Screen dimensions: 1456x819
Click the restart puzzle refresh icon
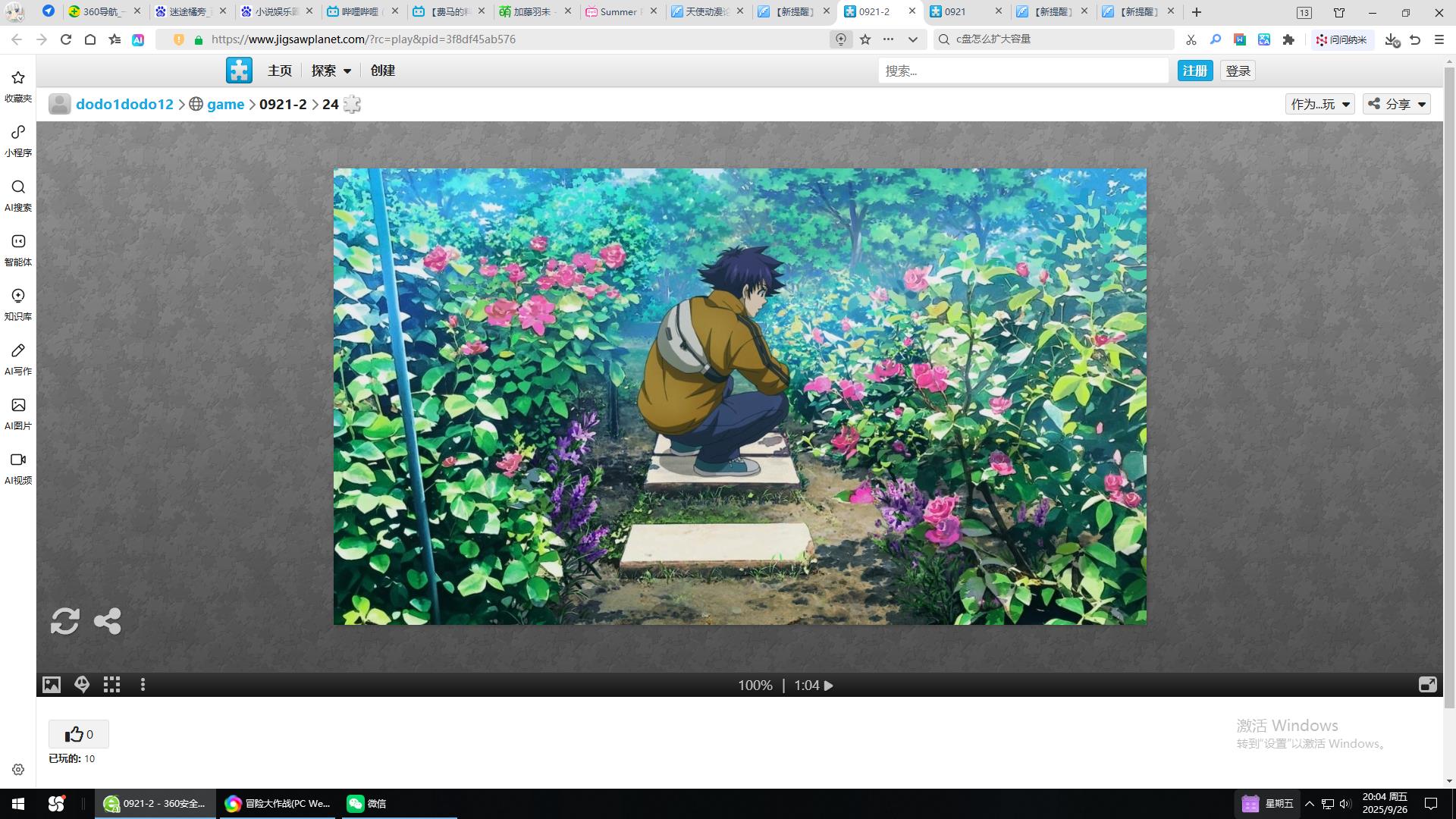coord(65,621)
